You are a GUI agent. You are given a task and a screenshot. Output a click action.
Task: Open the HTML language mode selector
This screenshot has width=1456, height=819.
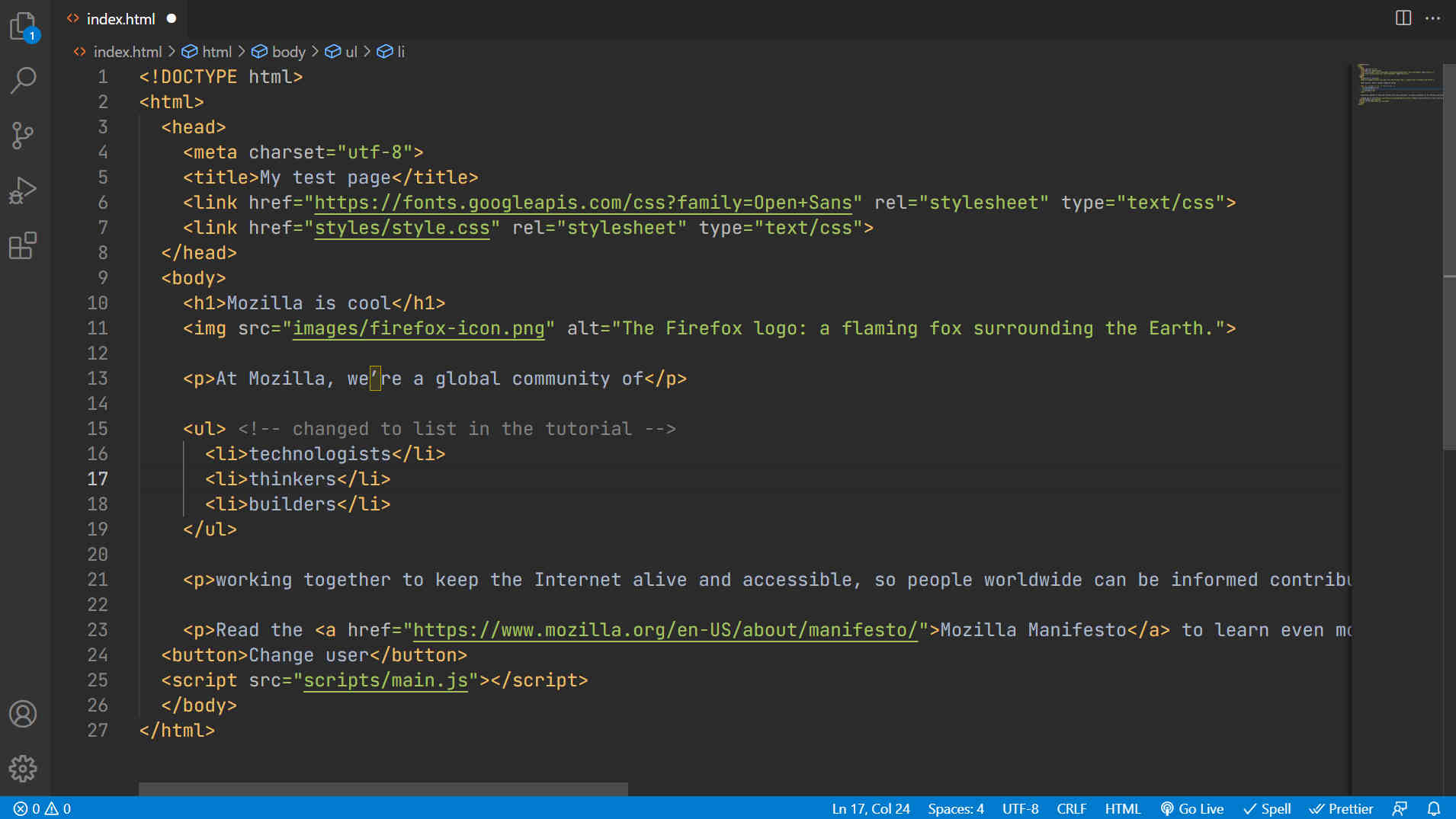(1122, 808)
